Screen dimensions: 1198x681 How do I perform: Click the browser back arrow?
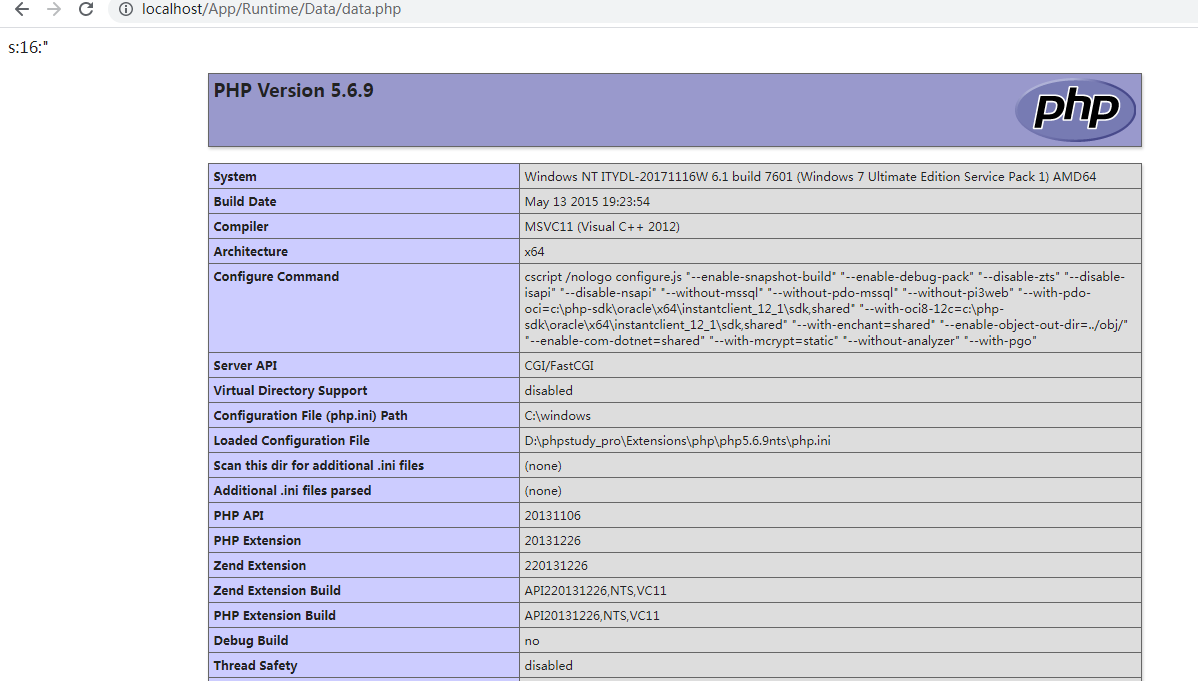22,9
